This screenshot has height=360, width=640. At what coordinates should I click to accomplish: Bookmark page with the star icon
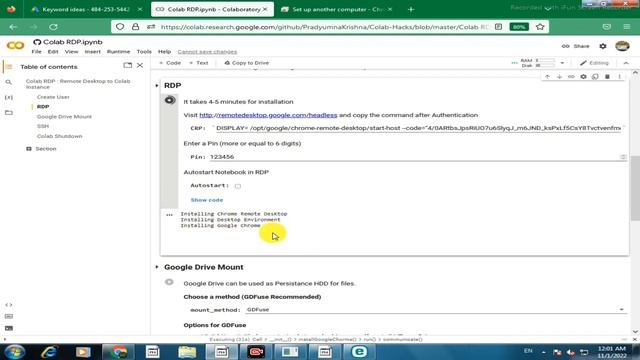(x=540, y=27)
